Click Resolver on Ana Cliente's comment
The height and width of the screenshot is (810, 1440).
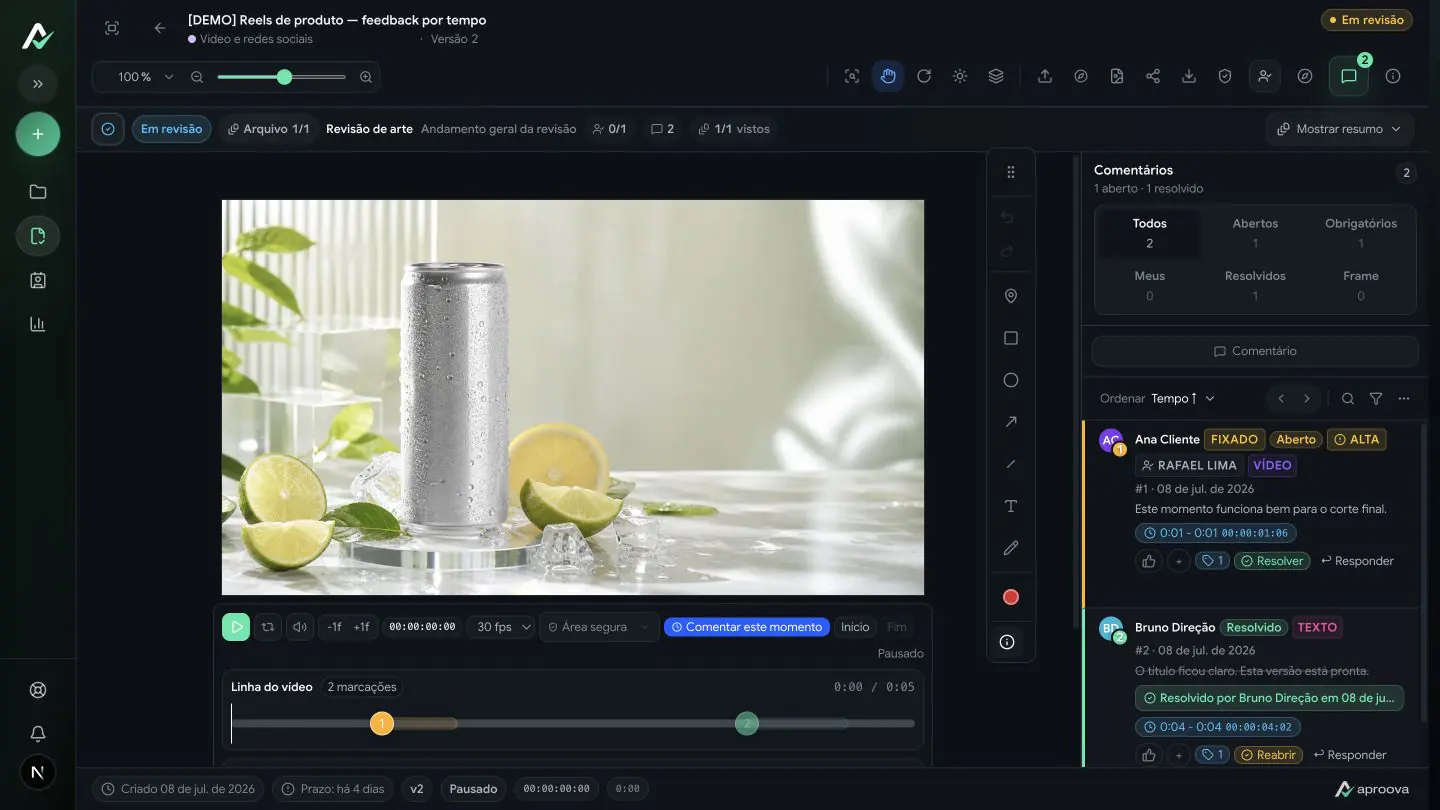coord(1272,561)
